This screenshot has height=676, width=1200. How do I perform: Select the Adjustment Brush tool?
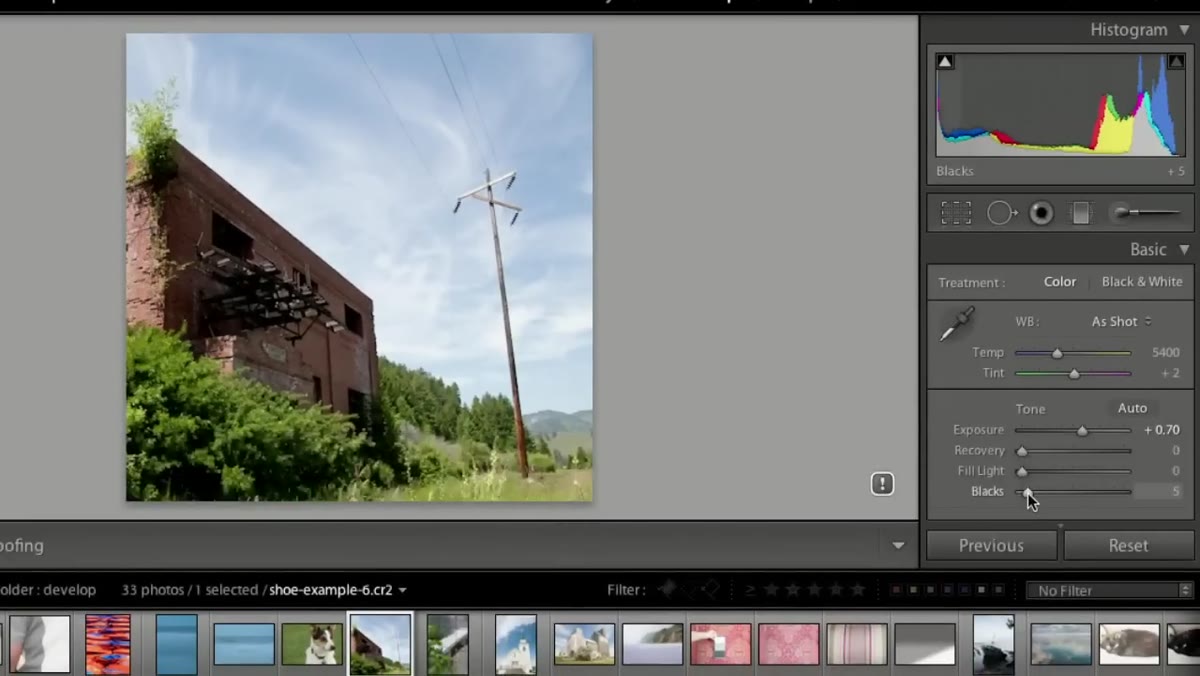[1145, 212]
